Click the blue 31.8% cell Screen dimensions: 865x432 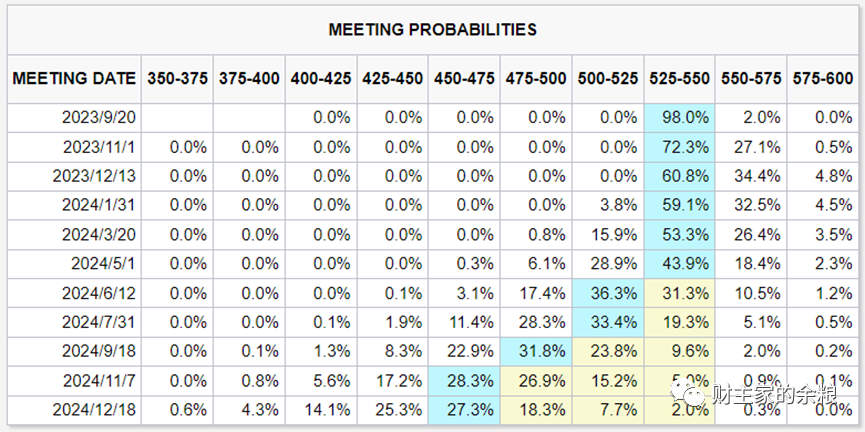pyautogui.click(x=536, y=351)
